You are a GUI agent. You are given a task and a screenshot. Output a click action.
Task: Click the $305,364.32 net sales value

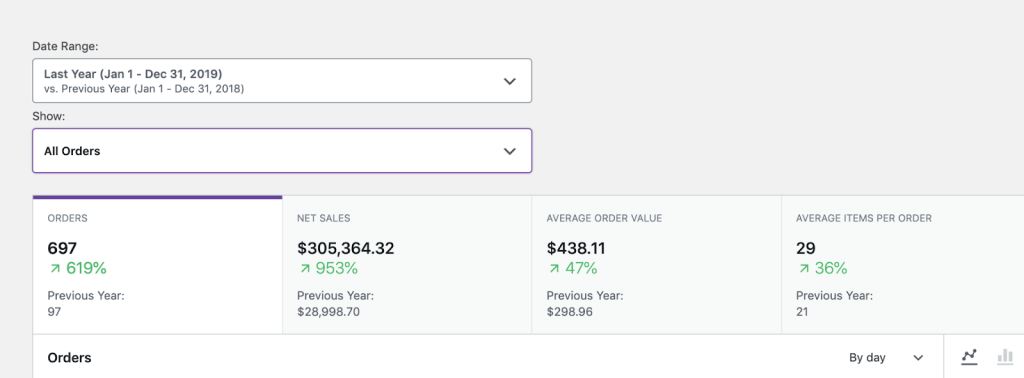345,249
